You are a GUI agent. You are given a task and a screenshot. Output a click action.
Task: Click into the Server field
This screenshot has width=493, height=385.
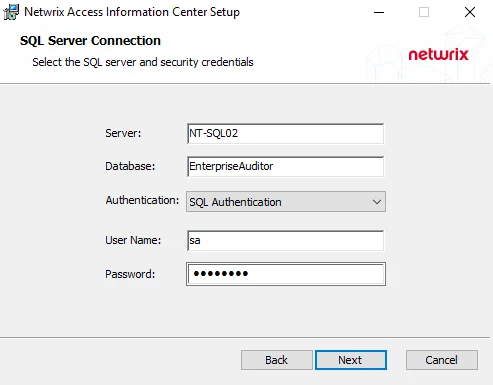[x=285, y=134]
